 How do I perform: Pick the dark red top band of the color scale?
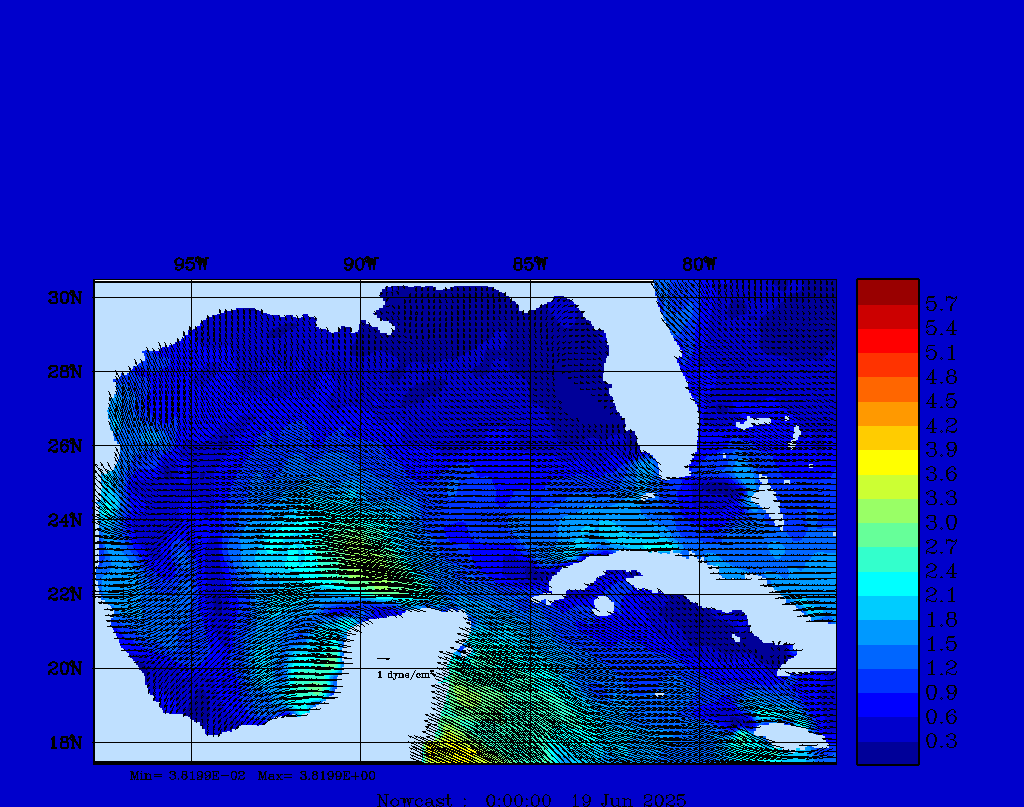pos(887,292)
